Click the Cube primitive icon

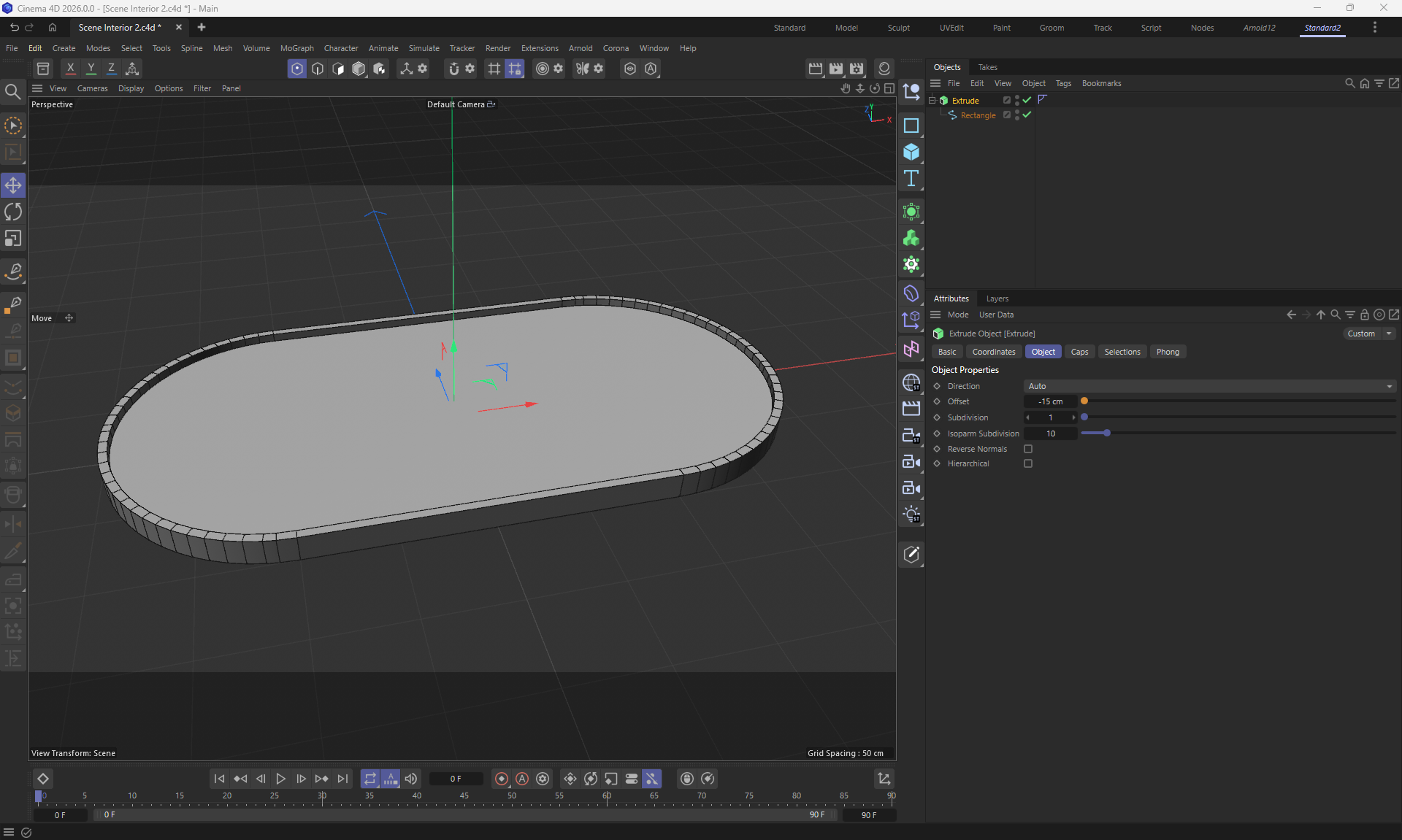[x=911, y=152]
